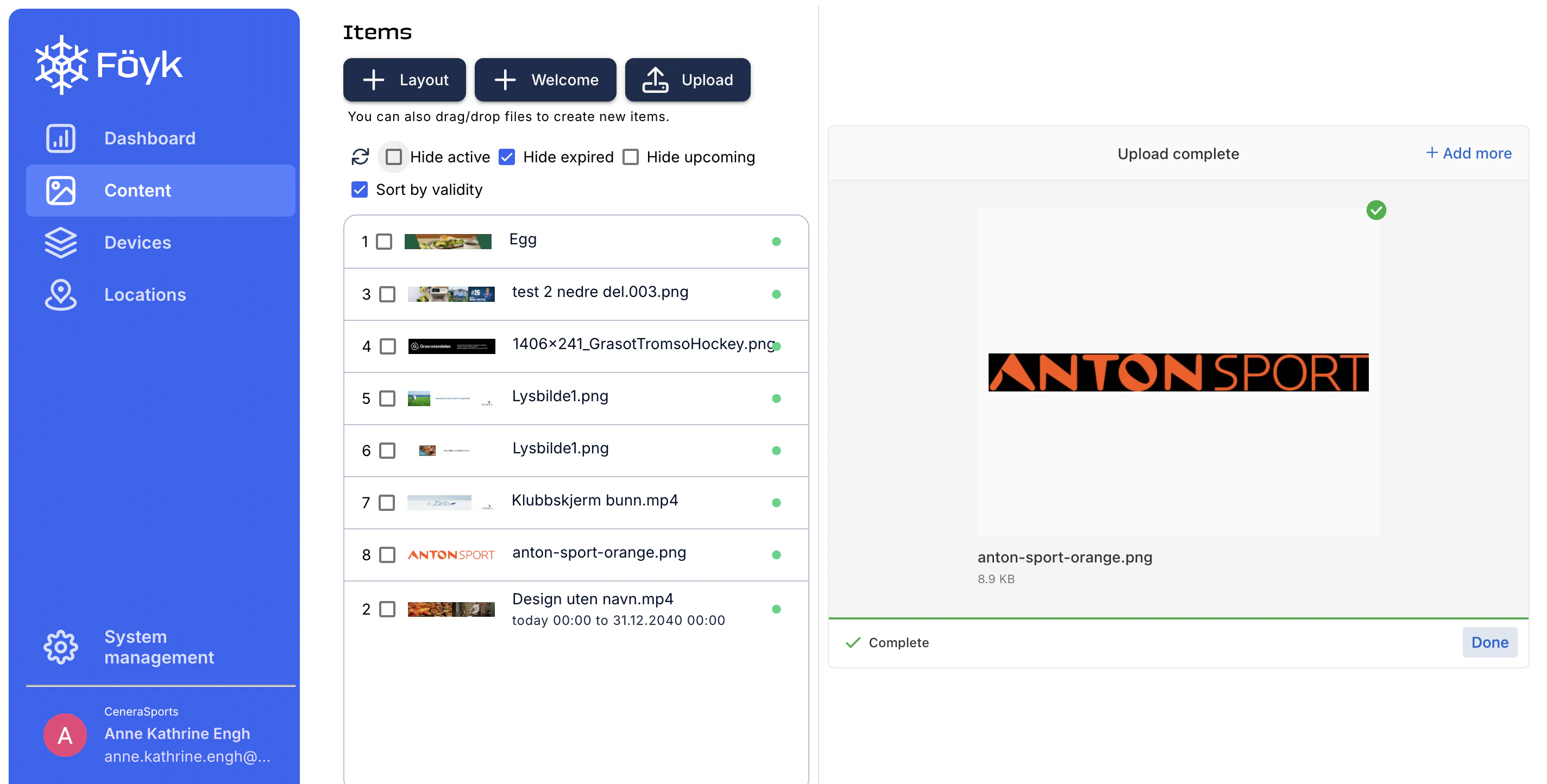Click the Upload complete heading
This screenshot has width=1547, height=784.
point(1178,154)
